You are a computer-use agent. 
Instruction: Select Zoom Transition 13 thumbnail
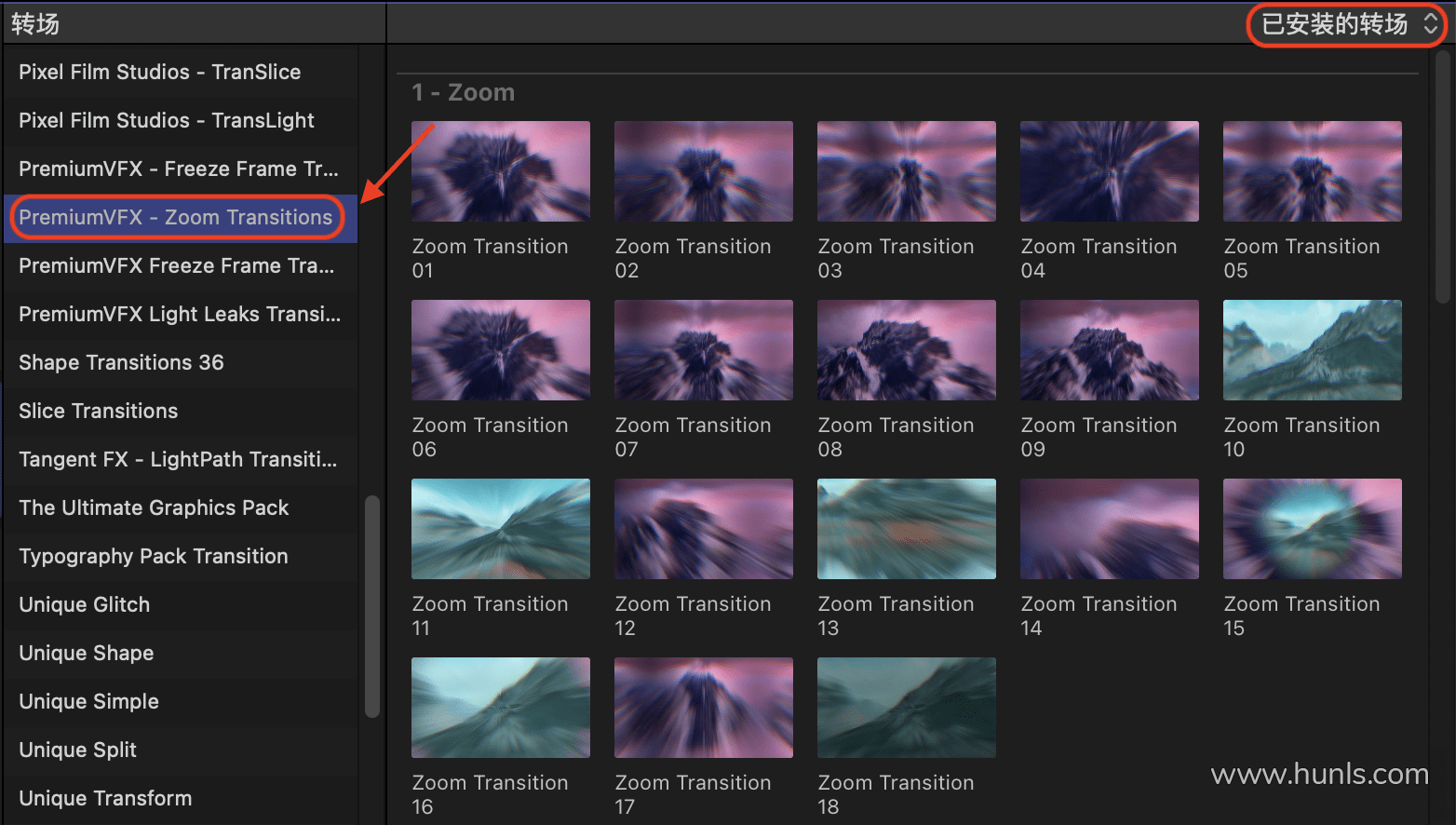pyautogui.click(x=907, y=529)
